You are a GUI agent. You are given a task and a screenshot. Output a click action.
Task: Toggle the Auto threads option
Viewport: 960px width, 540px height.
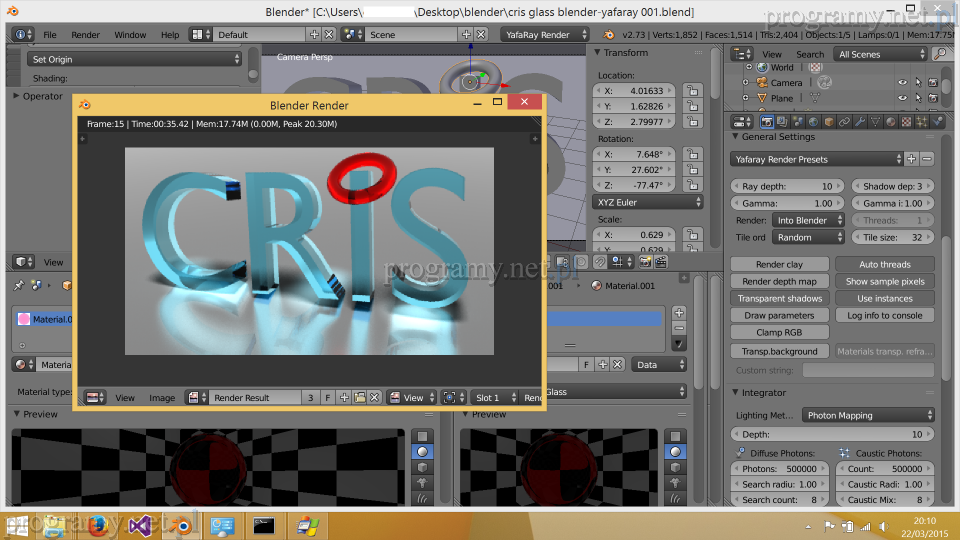point(885,265)
